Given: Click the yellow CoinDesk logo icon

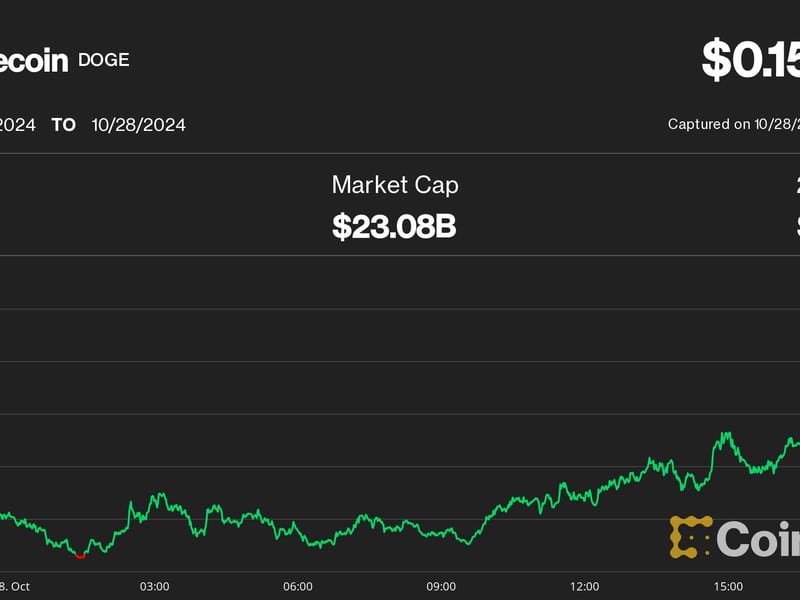Looking at the screenshot, I should [690, 536].
